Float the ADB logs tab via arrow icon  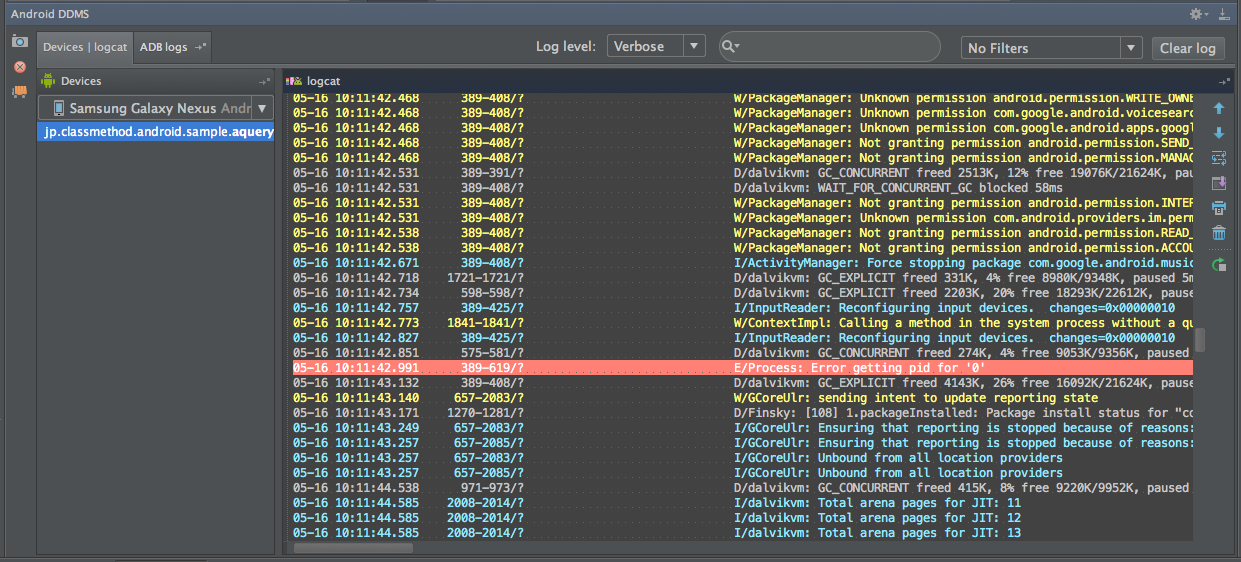pyautogui.click(x=200, y=47)
